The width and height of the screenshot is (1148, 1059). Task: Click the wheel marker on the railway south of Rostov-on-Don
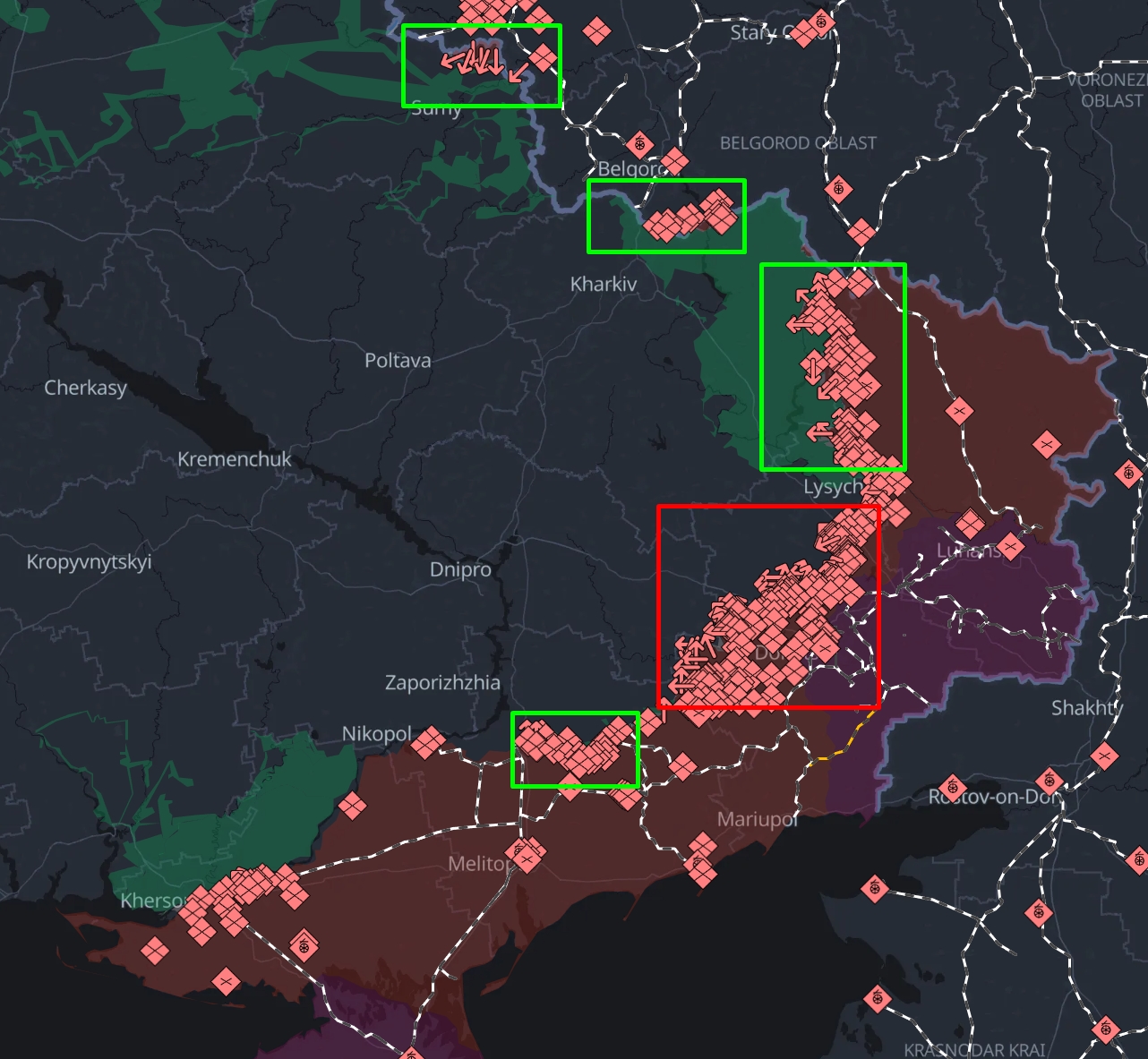coord(1039,912)
